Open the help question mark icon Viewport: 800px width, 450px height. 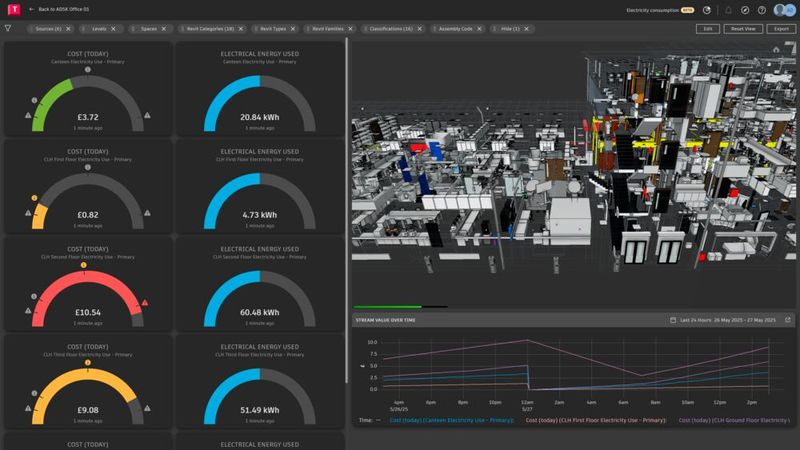762,10
